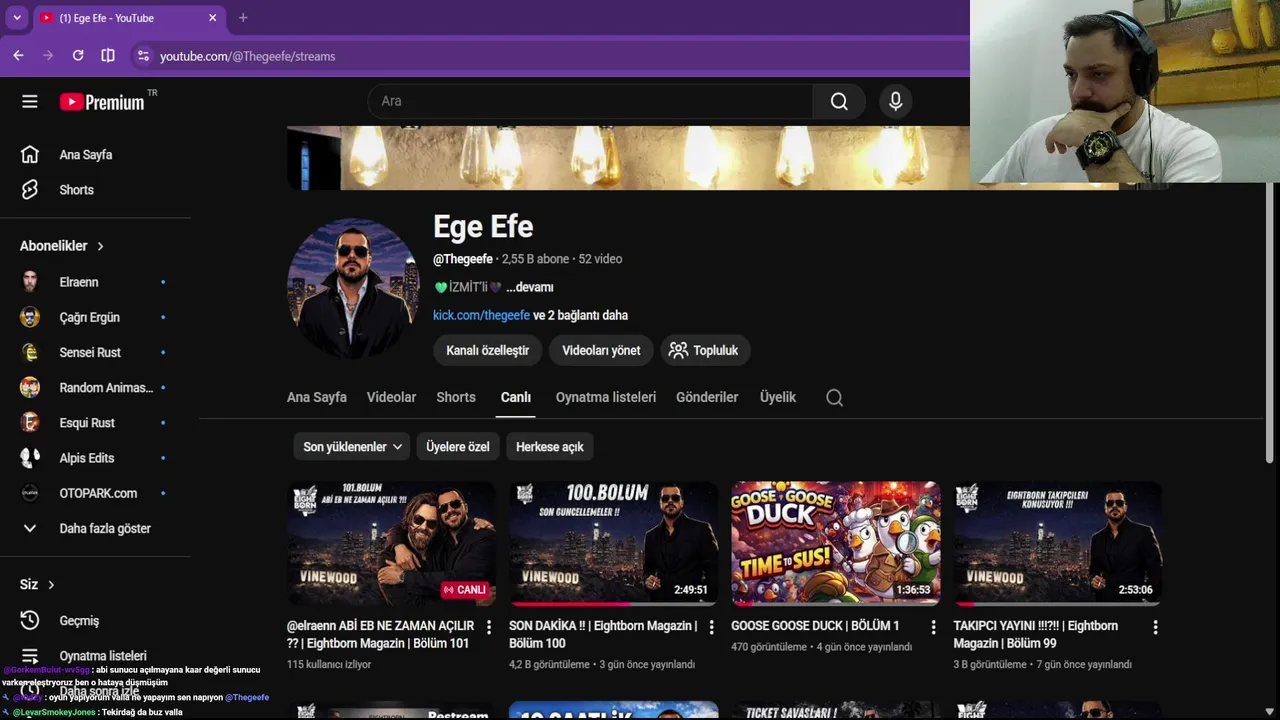Open options menu for Bölüm 100 video
The image size is (1280, 720).
tap(711, 627)
